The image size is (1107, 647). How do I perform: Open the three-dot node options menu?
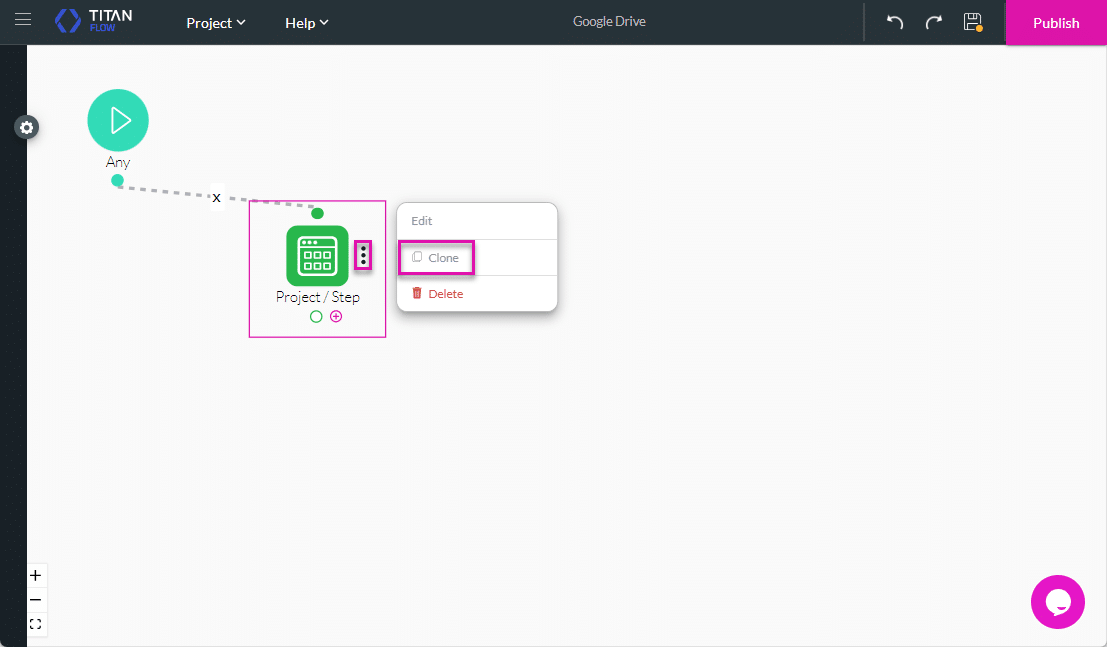[x=363, y=256]
